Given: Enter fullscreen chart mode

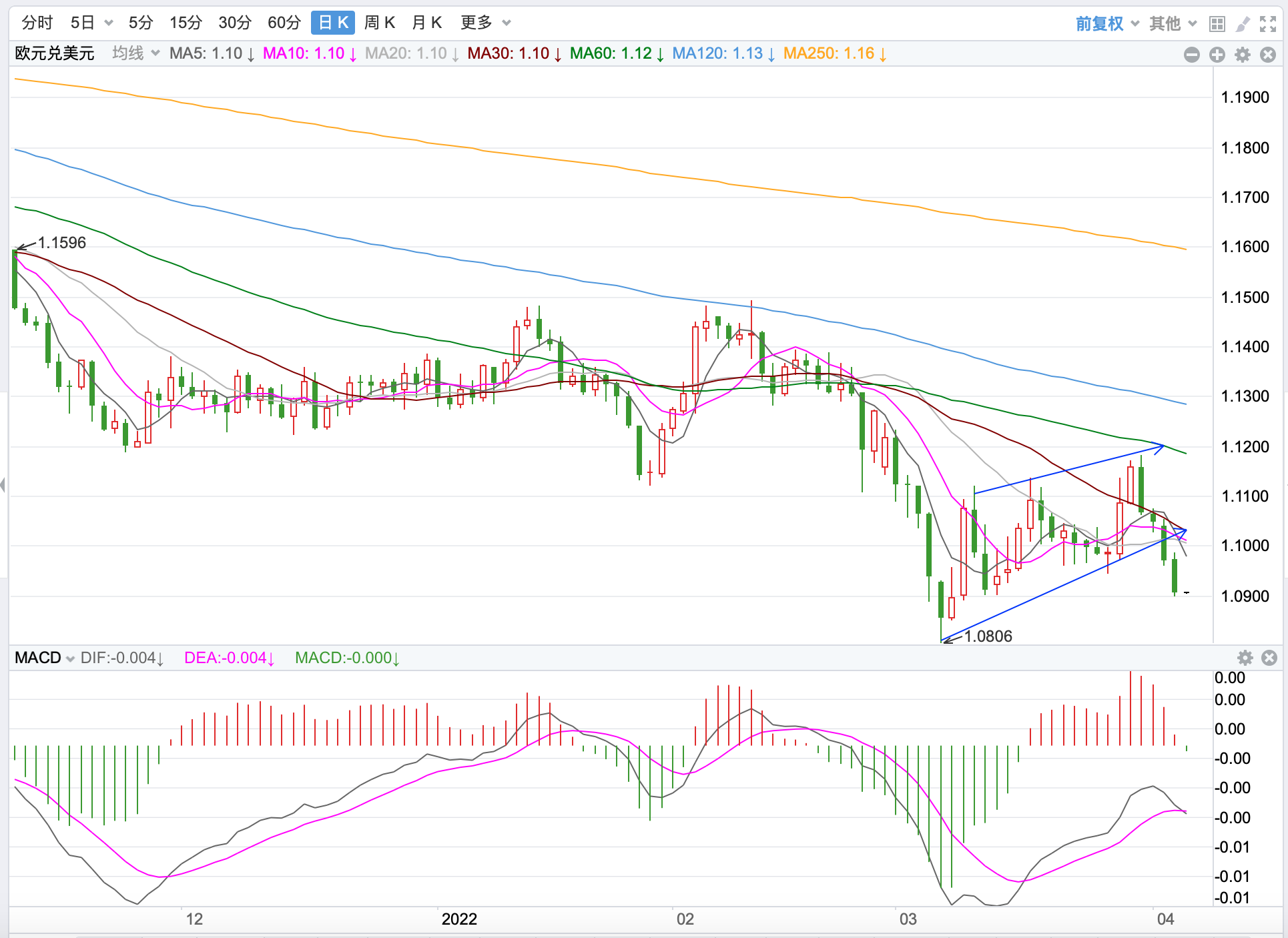Looking at the screenshot, I should [x=1267, y=24].
